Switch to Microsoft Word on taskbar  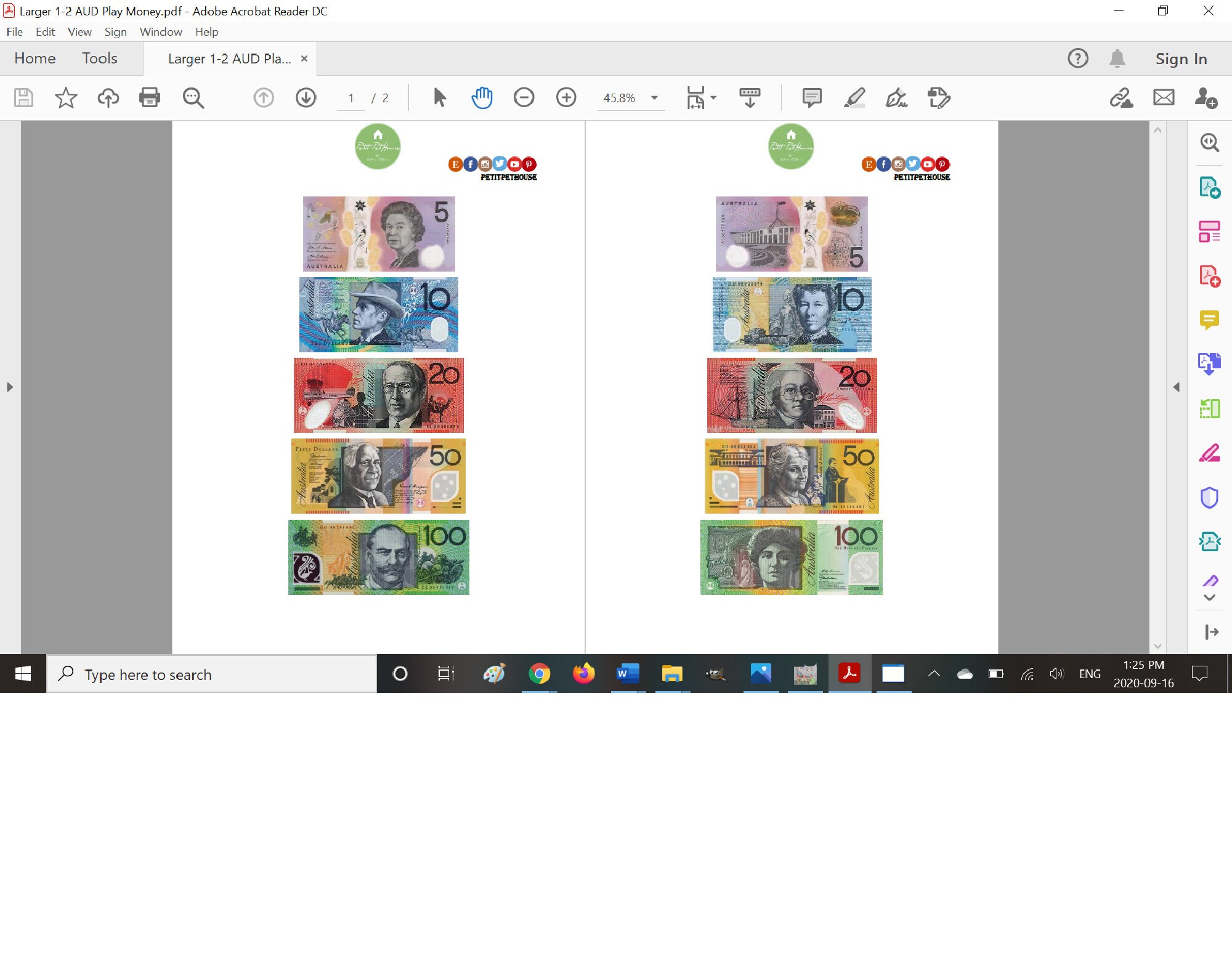pyautogui.click(x=628, y=674)
